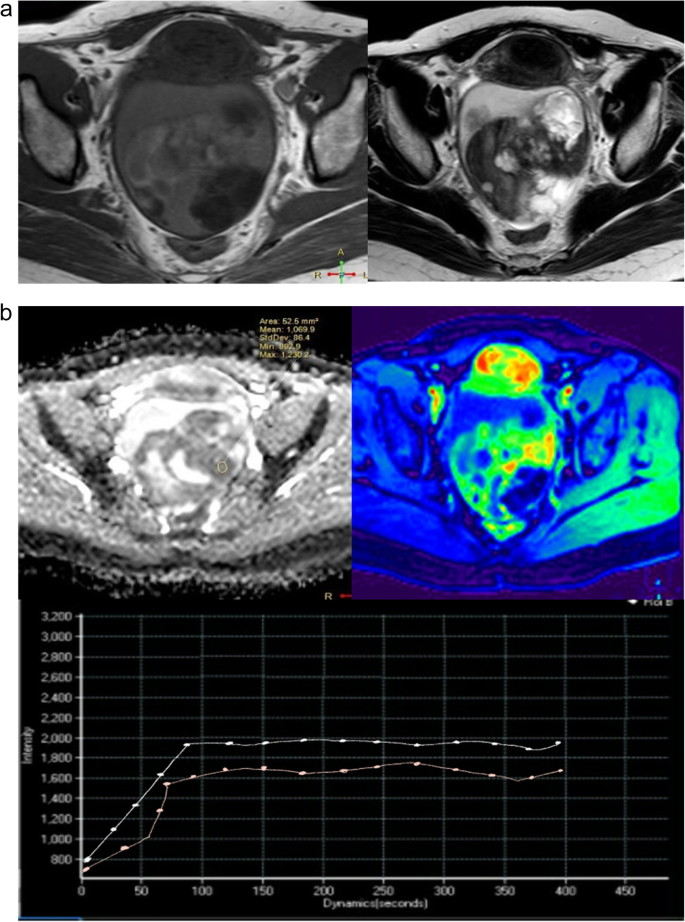Click the pink curve's last data point
The width and height of the screenshot is (685, 922).
[x=560, y=770]
